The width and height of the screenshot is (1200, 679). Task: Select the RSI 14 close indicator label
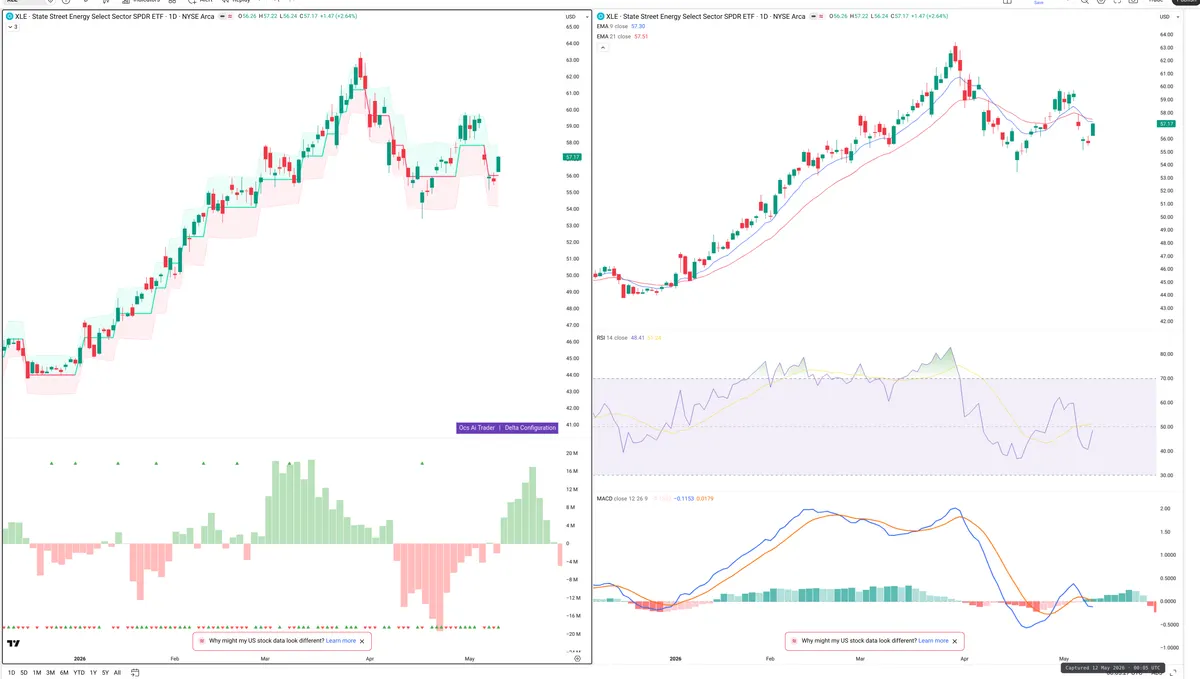(611, 338)
